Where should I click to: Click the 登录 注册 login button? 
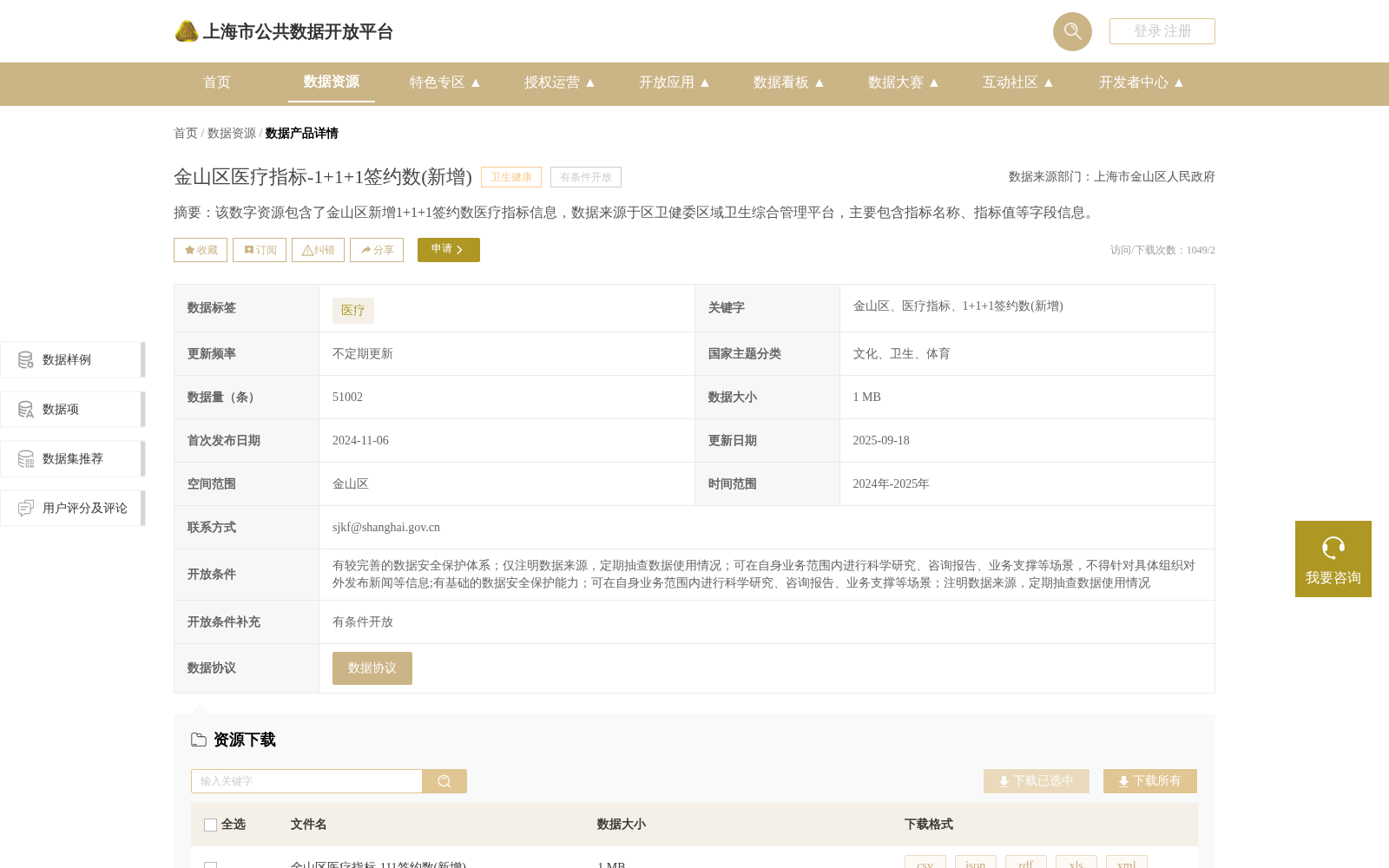coord(1162,31)
